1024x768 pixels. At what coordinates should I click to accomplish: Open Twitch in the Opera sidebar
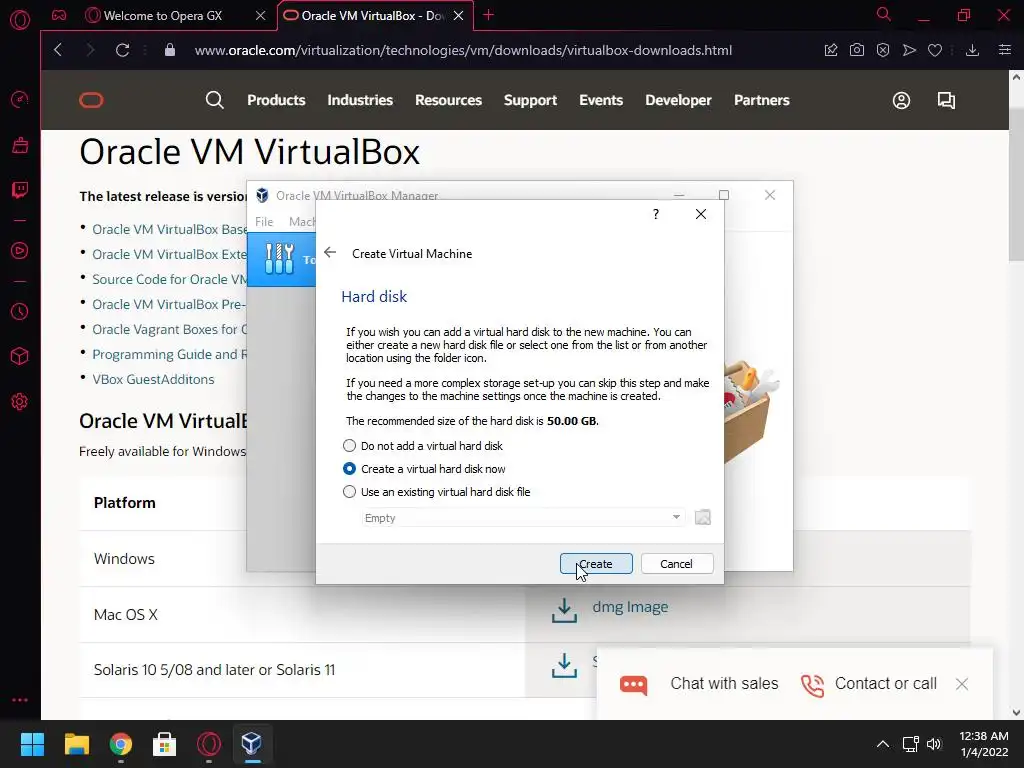point(20,190)
